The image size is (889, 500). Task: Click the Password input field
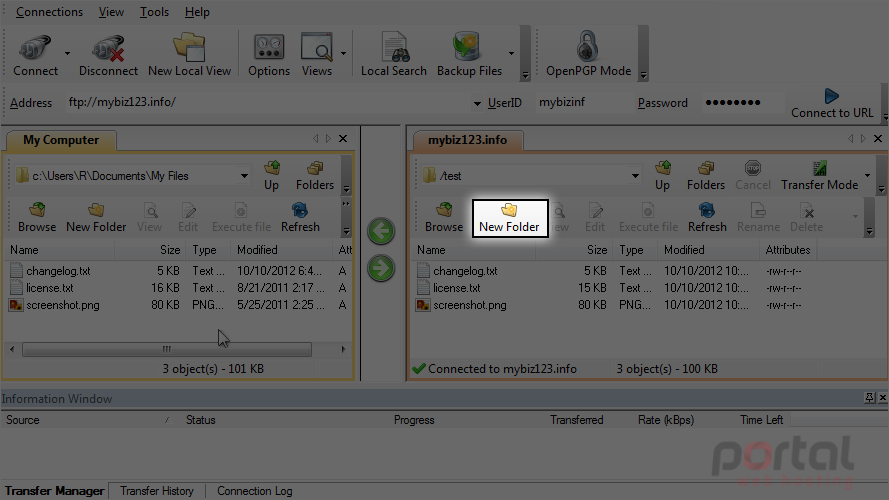(x=743, y=103)
